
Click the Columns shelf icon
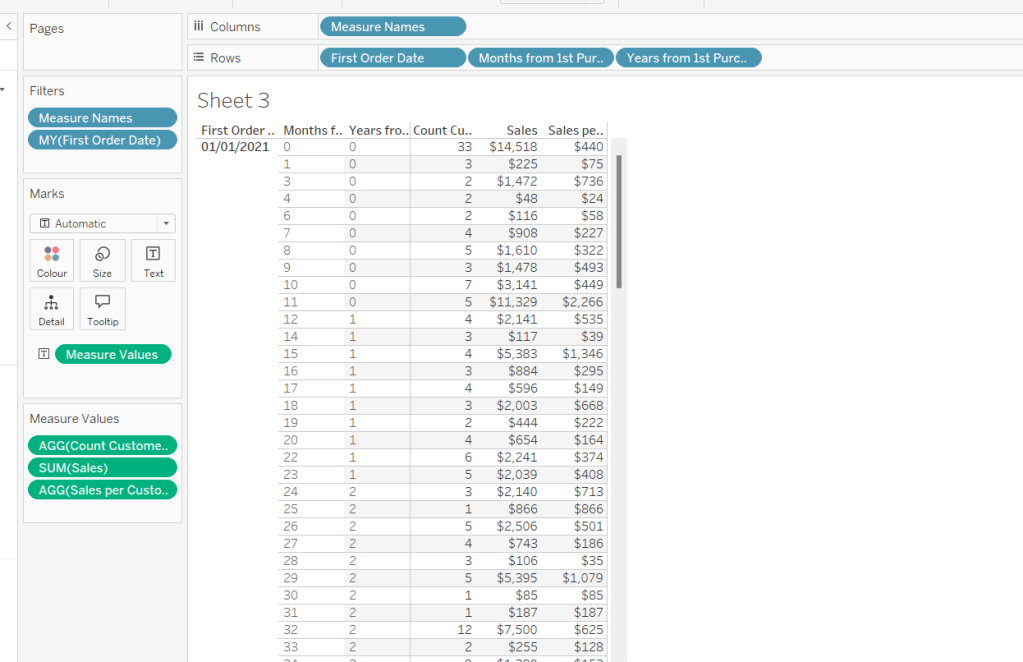tap(199, 27)
